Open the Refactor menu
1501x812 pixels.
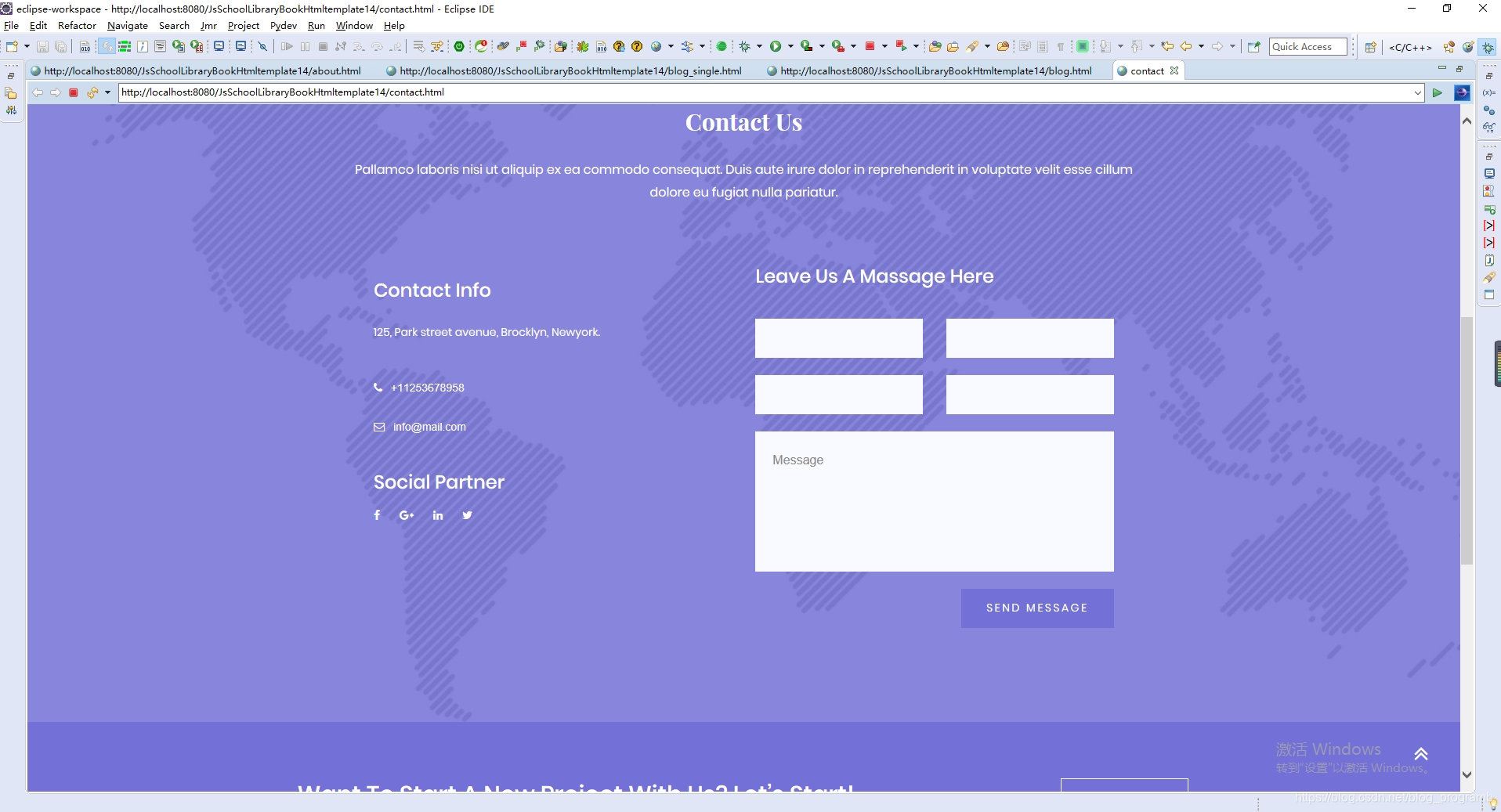coord(77,26)
